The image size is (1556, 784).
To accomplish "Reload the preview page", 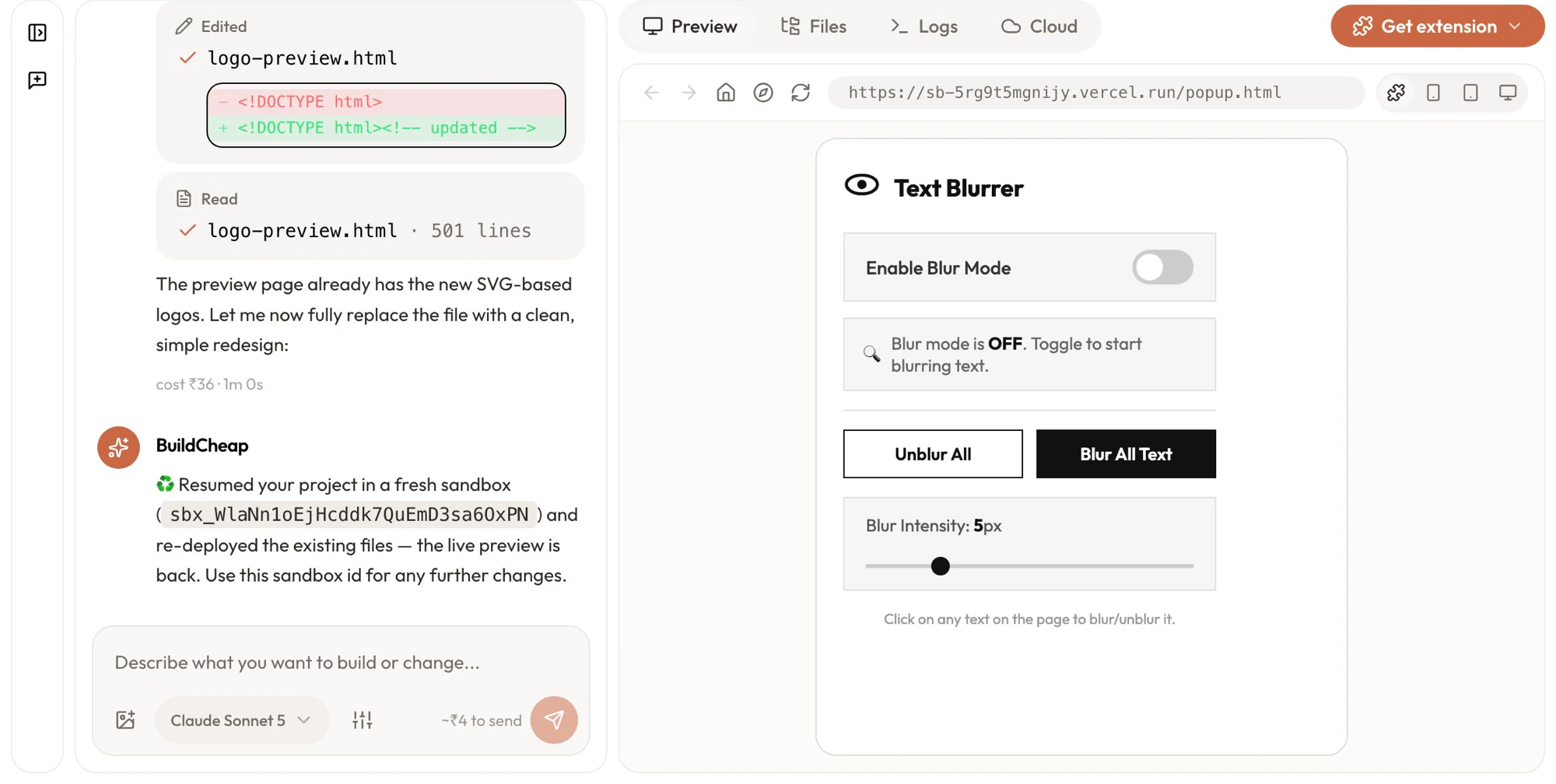I will pyautogui.click(x=801, y=93).
